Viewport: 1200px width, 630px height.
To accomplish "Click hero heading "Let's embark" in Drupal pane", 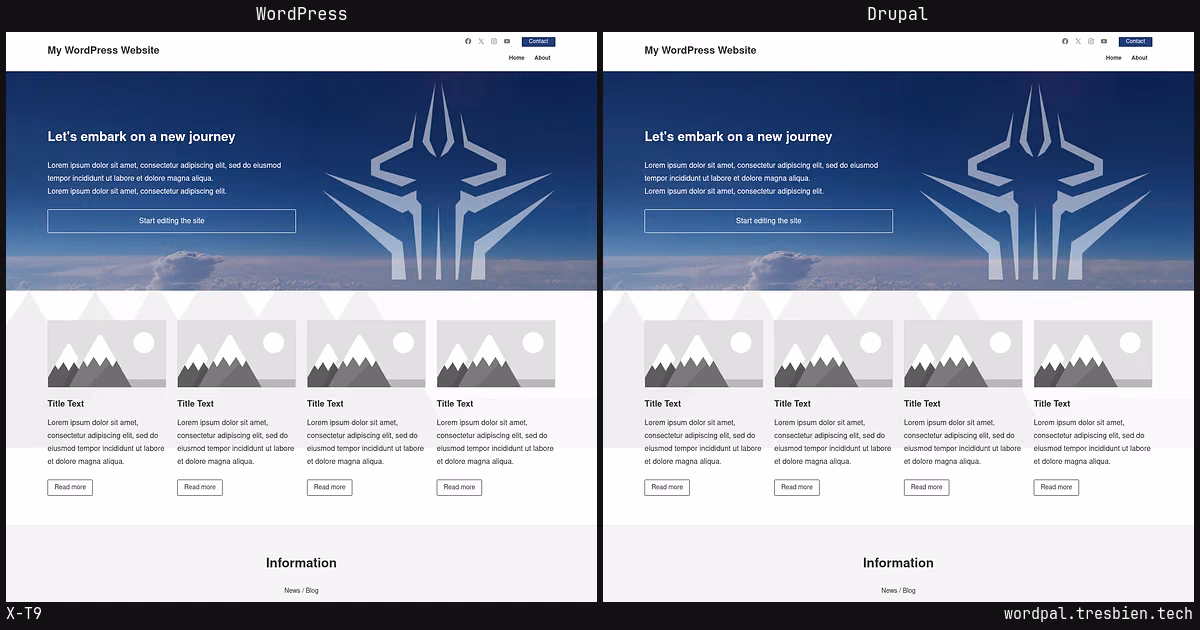I will click(738, 137).
